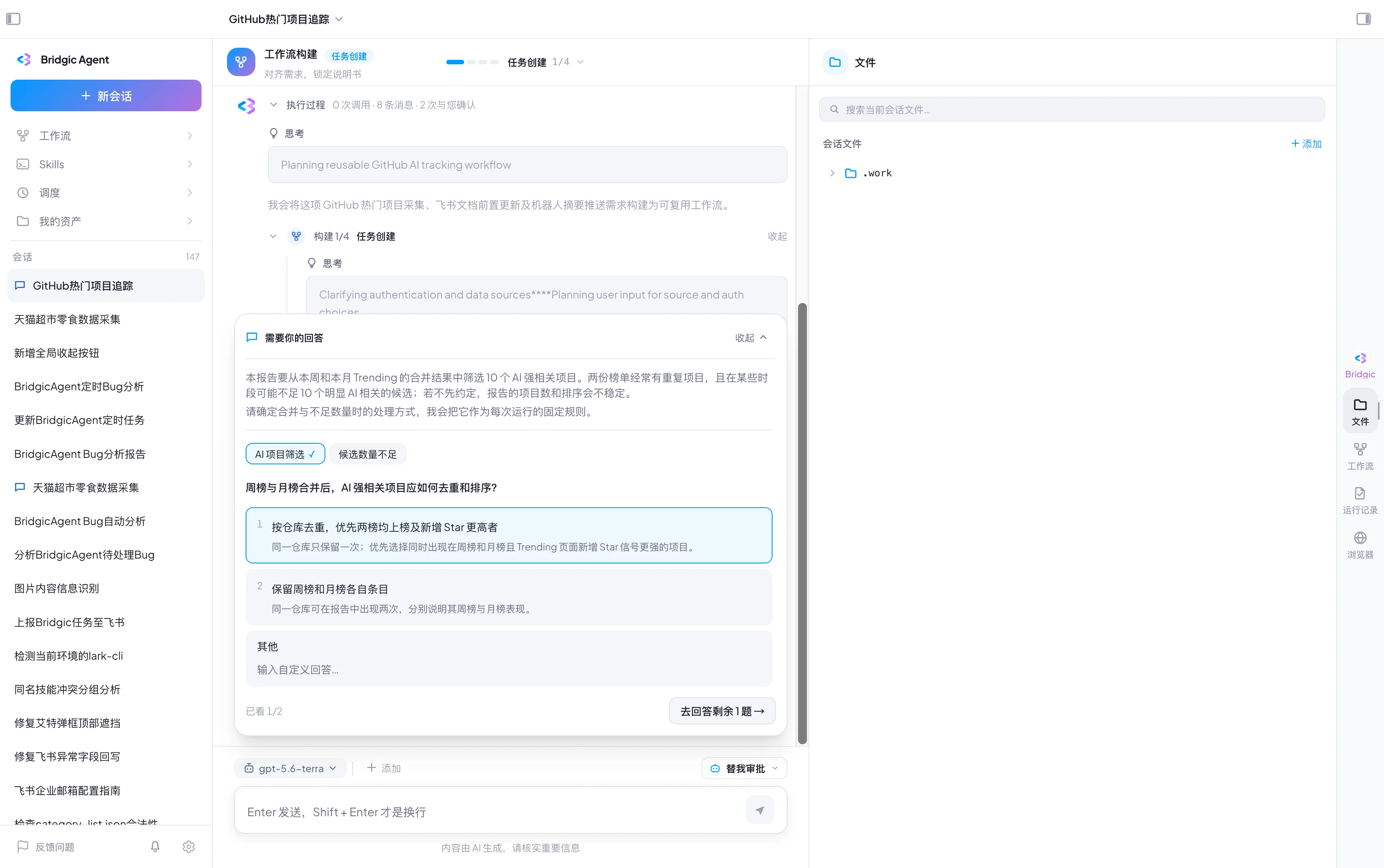Click the search magnifier icon in files
The height and width of the screenshot is (868, 1384).
[834, 109]
